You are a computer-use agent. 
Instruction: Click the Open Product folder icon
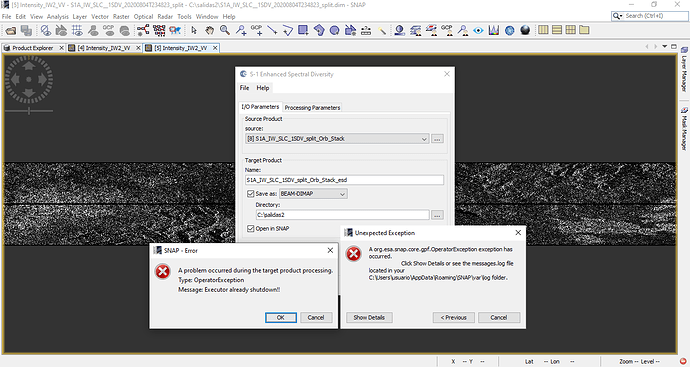11,30
